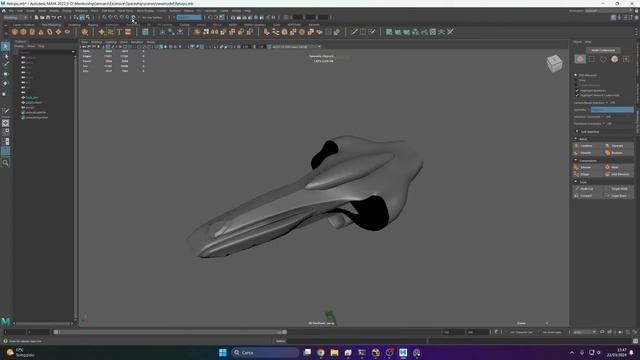This screenshot has height=360, width=640.
Task: Activate the Lasso select tool in the toolbox
Action: click(5, 56)
